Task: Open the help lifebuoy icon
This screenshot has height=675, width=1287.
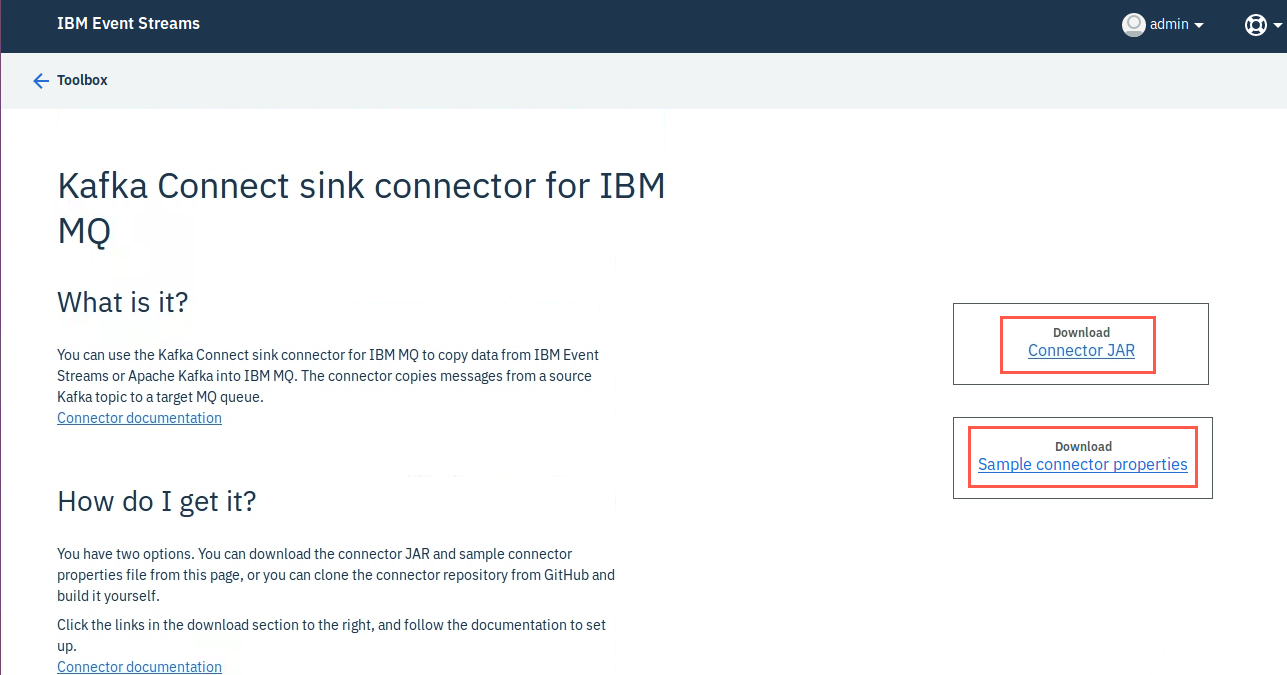Action: coord(1255,25)
